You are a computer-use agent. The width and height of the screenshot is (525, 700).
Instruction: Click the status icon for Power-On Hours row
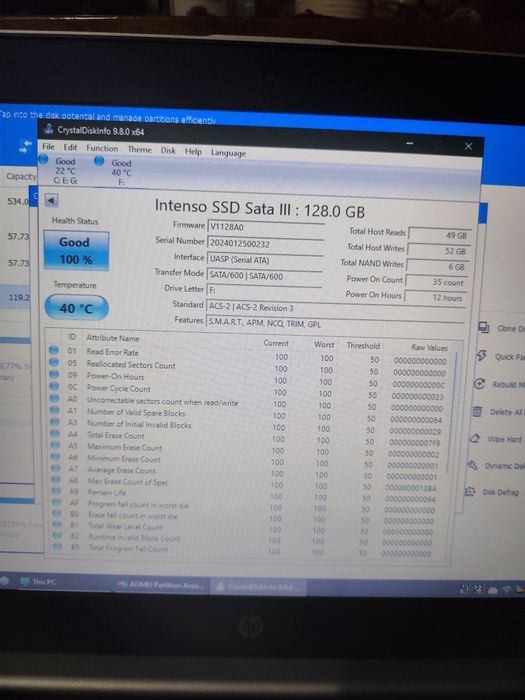click(54, 374)
